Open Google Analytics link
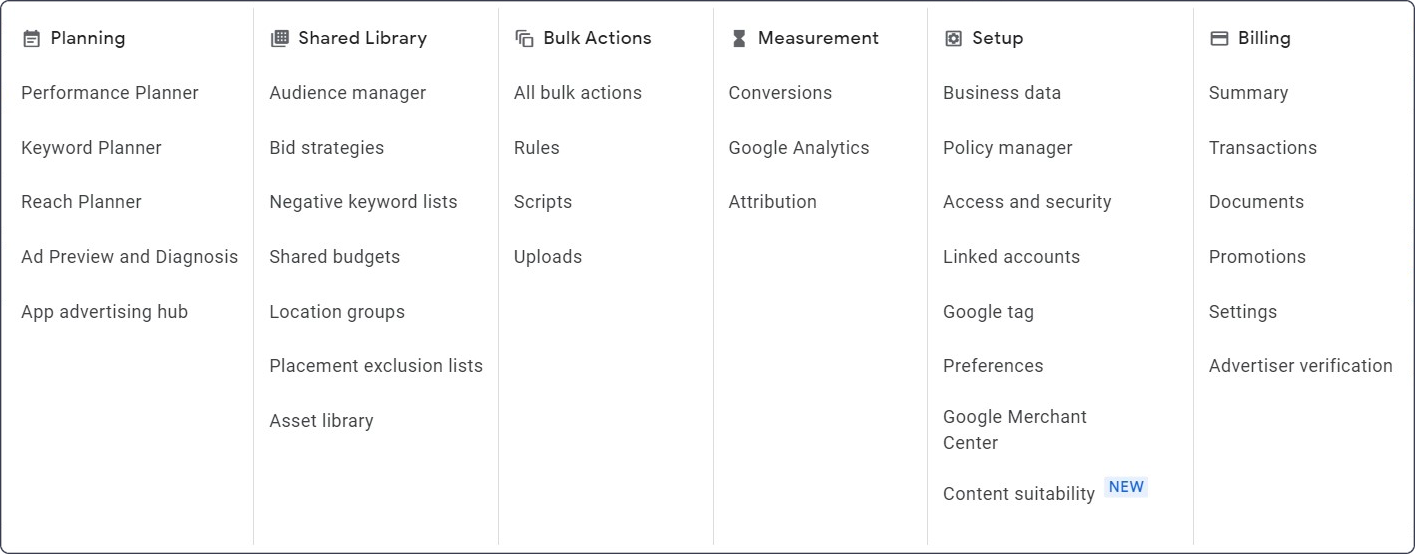This screenshot has height=554, width=1415. click(x=799, y=148)
